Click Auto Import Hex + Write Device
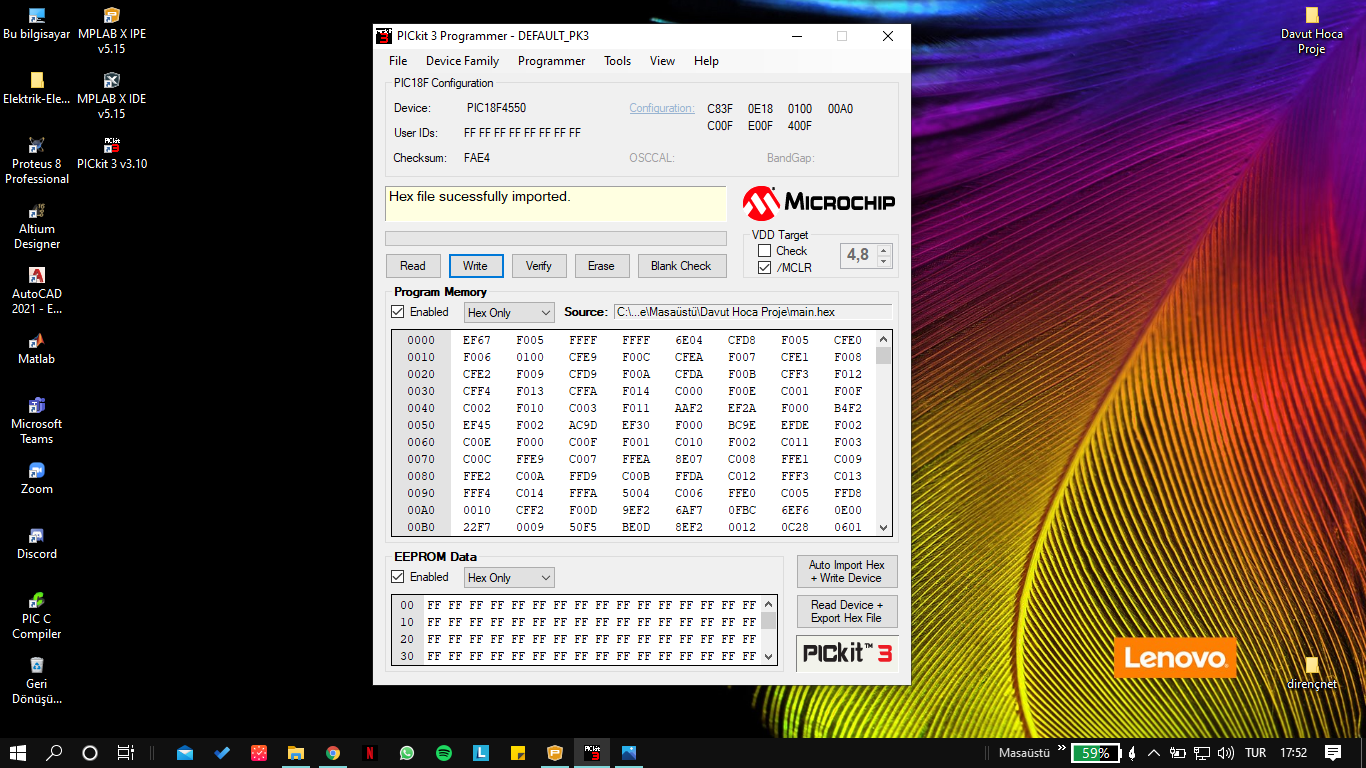Viewport: 1366px width, 768px height. coord(846,572)
